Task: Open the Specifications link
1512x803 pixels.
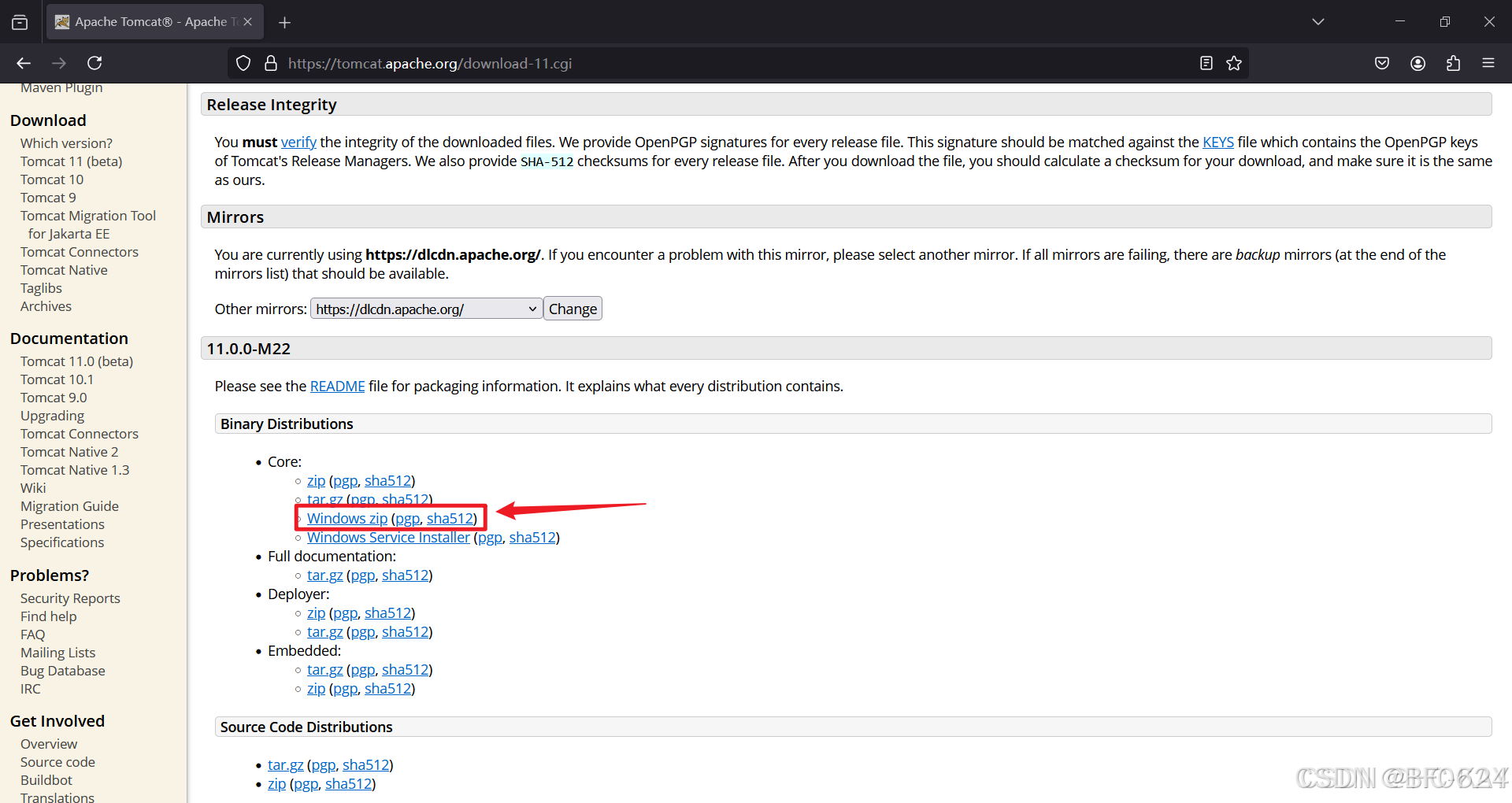Action: 62,542
